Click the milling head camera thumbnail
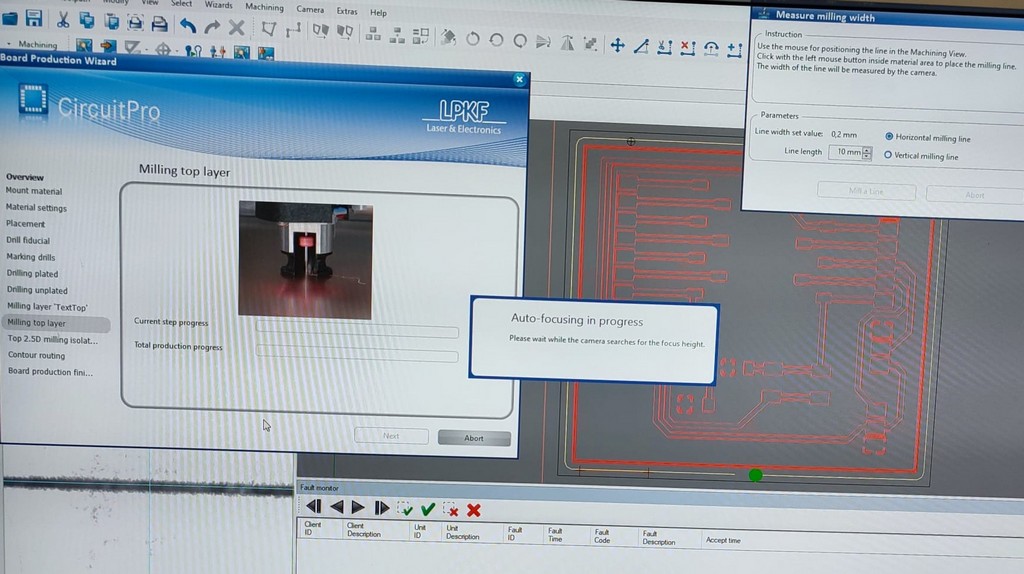1024x574 pixels. [306, 261]
